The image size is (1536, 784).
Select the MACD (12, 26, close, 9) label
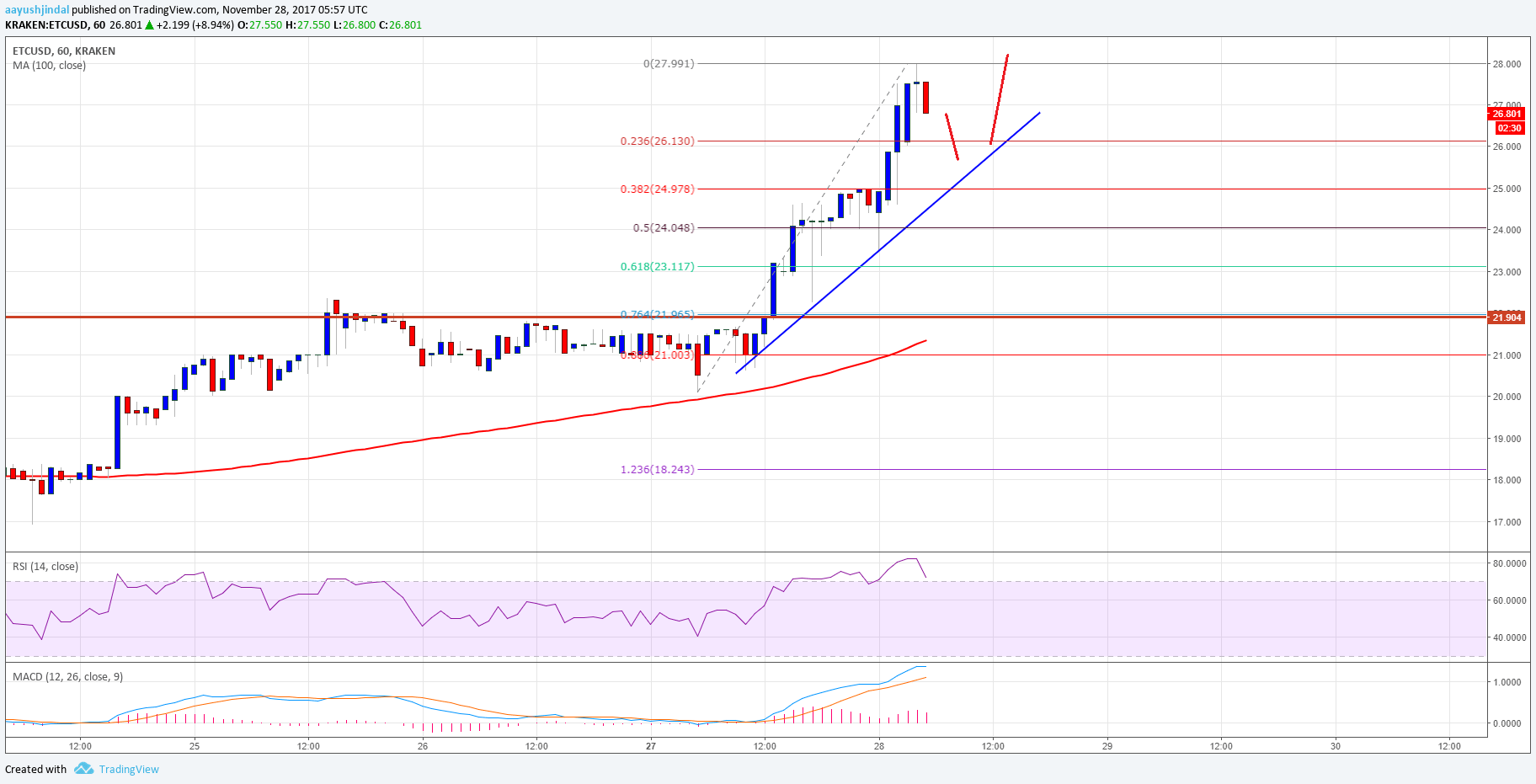click(68, 676)
